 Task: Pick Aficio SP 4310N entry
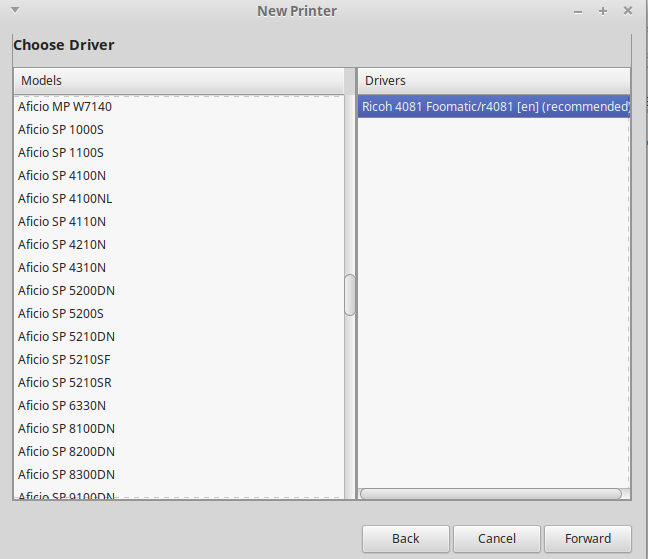coord(179,268)
